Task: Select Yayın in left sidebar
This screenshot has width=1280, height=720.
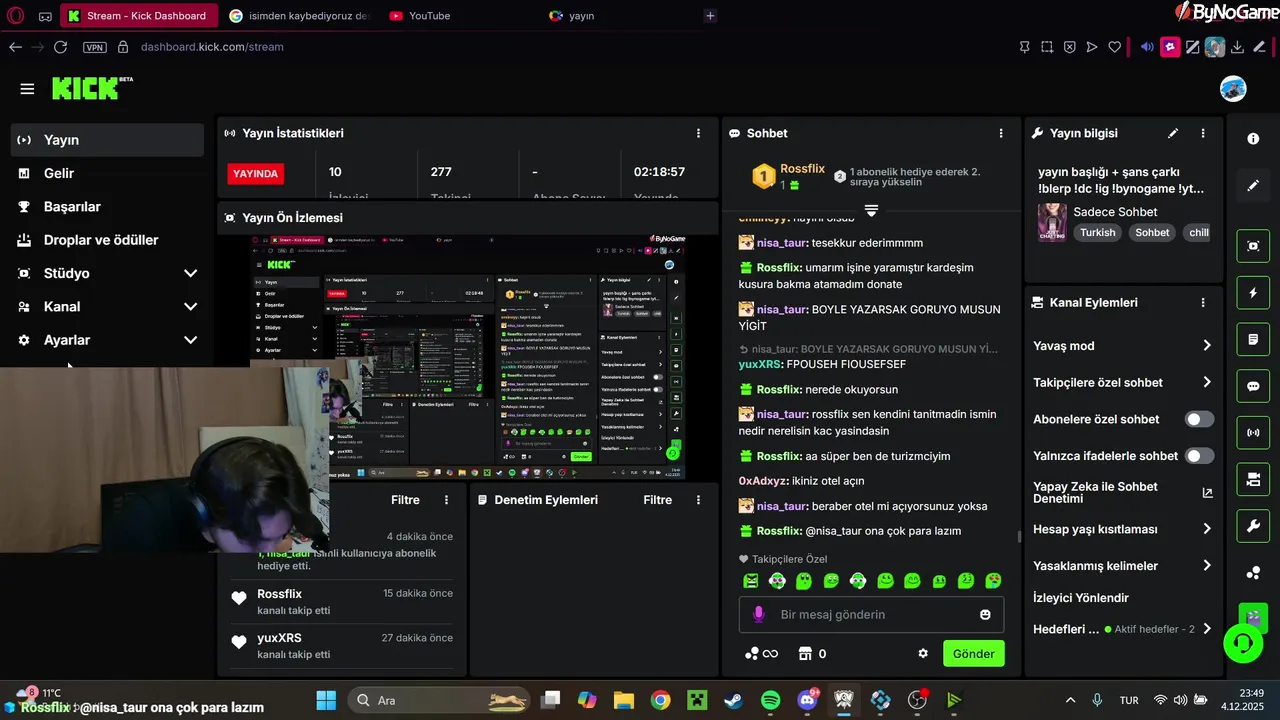Action: pos(108,140)
